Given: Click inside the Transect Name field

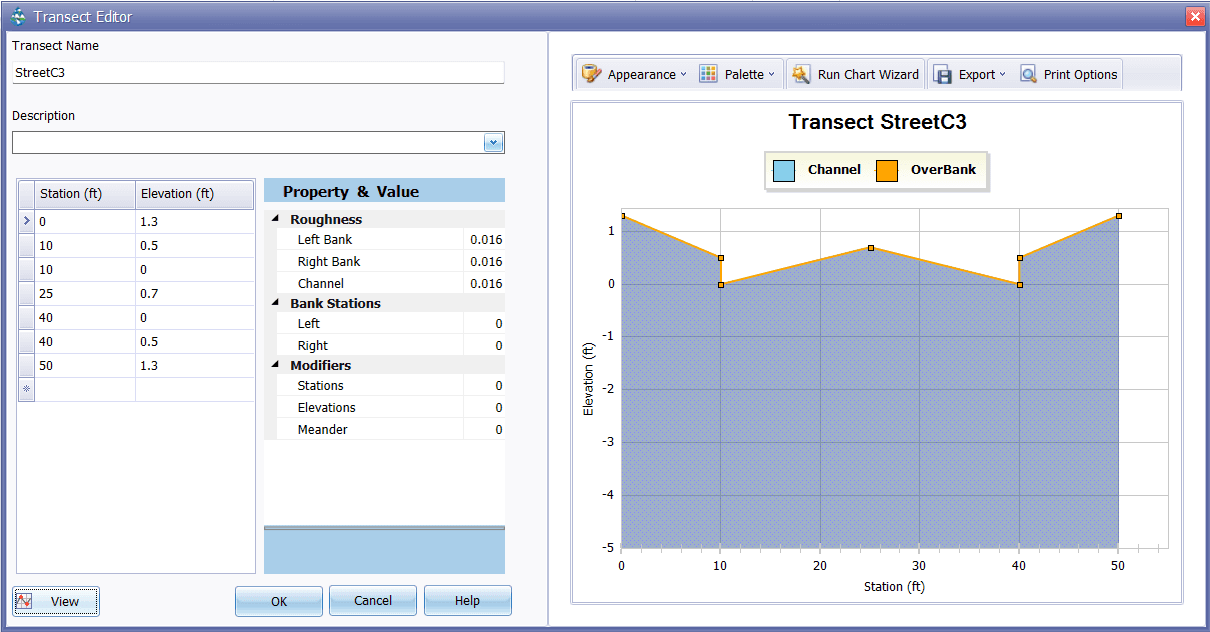Looking at the screenshot, I should 257,72.
